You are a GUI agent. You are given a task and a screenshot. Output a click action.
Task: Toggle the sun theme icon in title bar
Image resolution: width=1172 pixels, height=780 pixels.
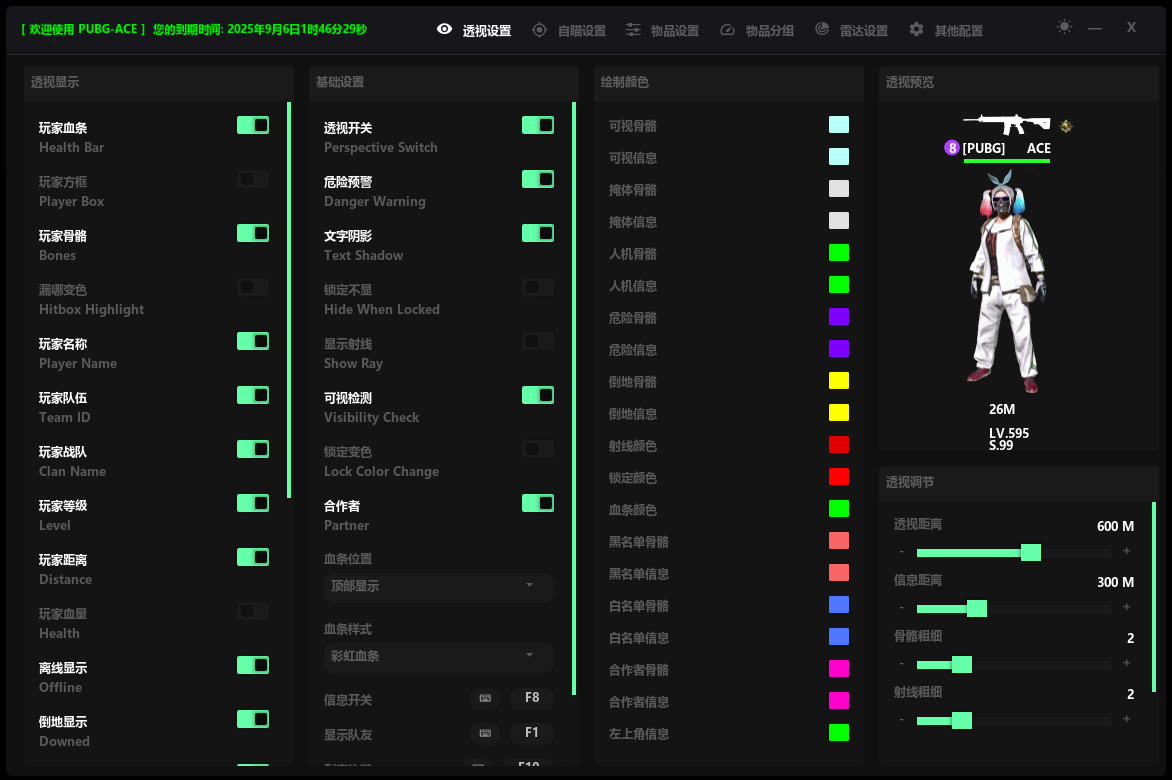[x=1064, y=27]
